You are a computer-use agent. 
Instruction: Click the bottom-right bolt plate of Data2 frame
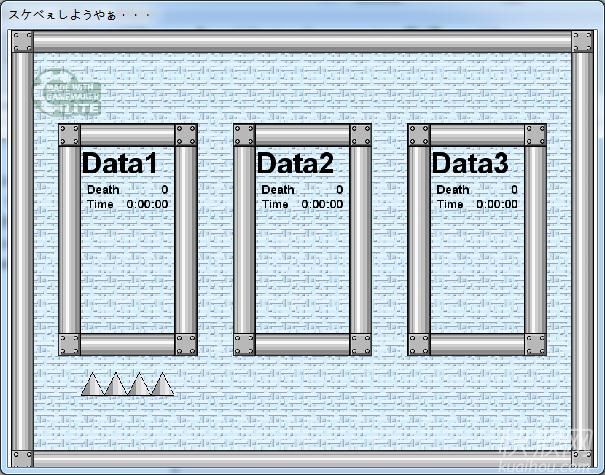pos(361,345)
